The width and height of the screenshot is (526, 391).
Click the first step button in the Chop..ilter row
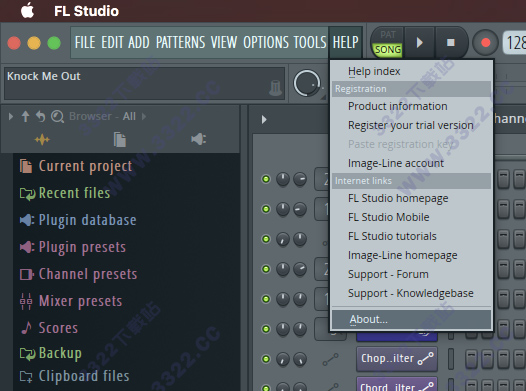pyautogui.click(x=471, y=359)
